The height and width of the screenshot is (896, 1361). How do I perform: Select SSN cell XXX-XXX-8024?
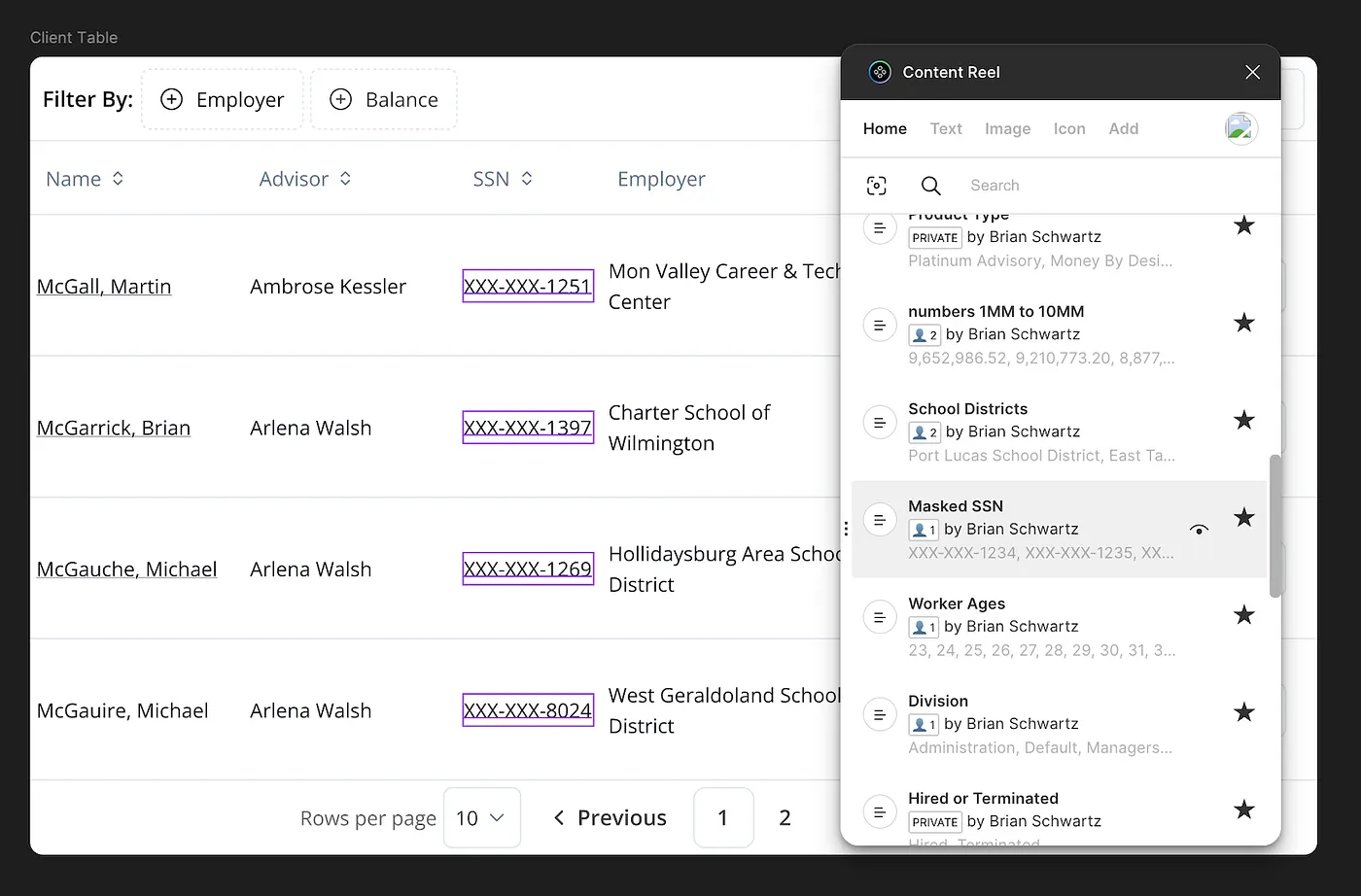click(528, 710)
